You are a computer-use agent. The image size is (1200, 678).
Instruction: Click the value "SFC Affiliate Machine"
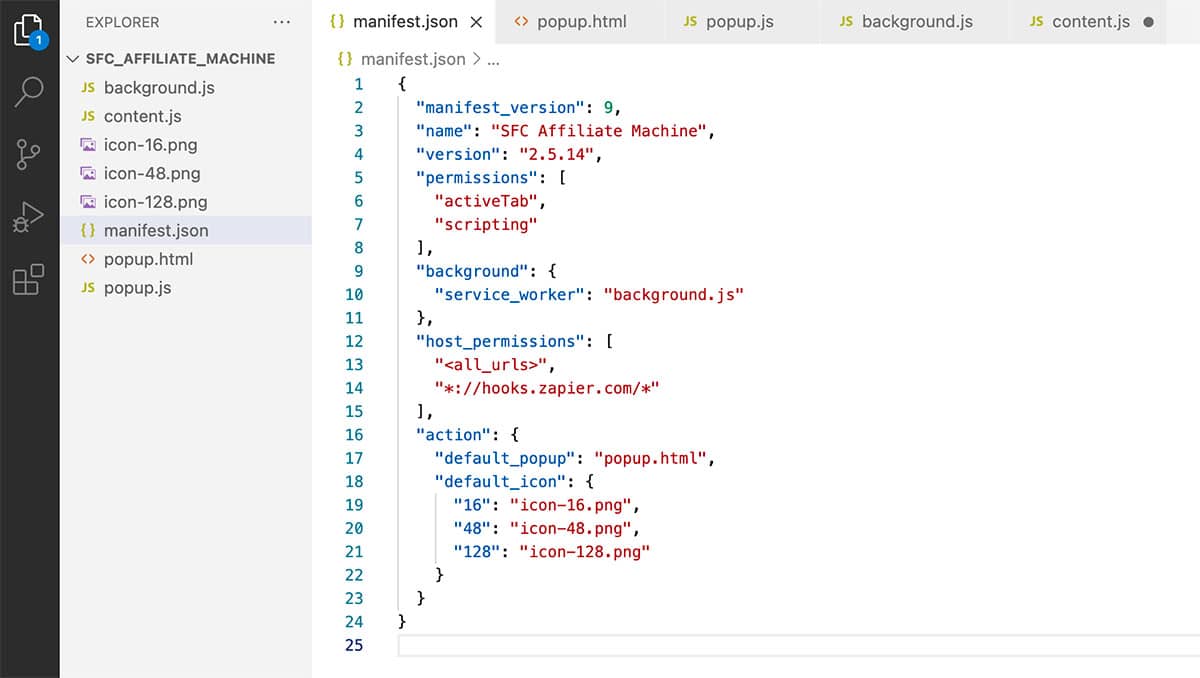pyautogui.click(x=600, y=131)
